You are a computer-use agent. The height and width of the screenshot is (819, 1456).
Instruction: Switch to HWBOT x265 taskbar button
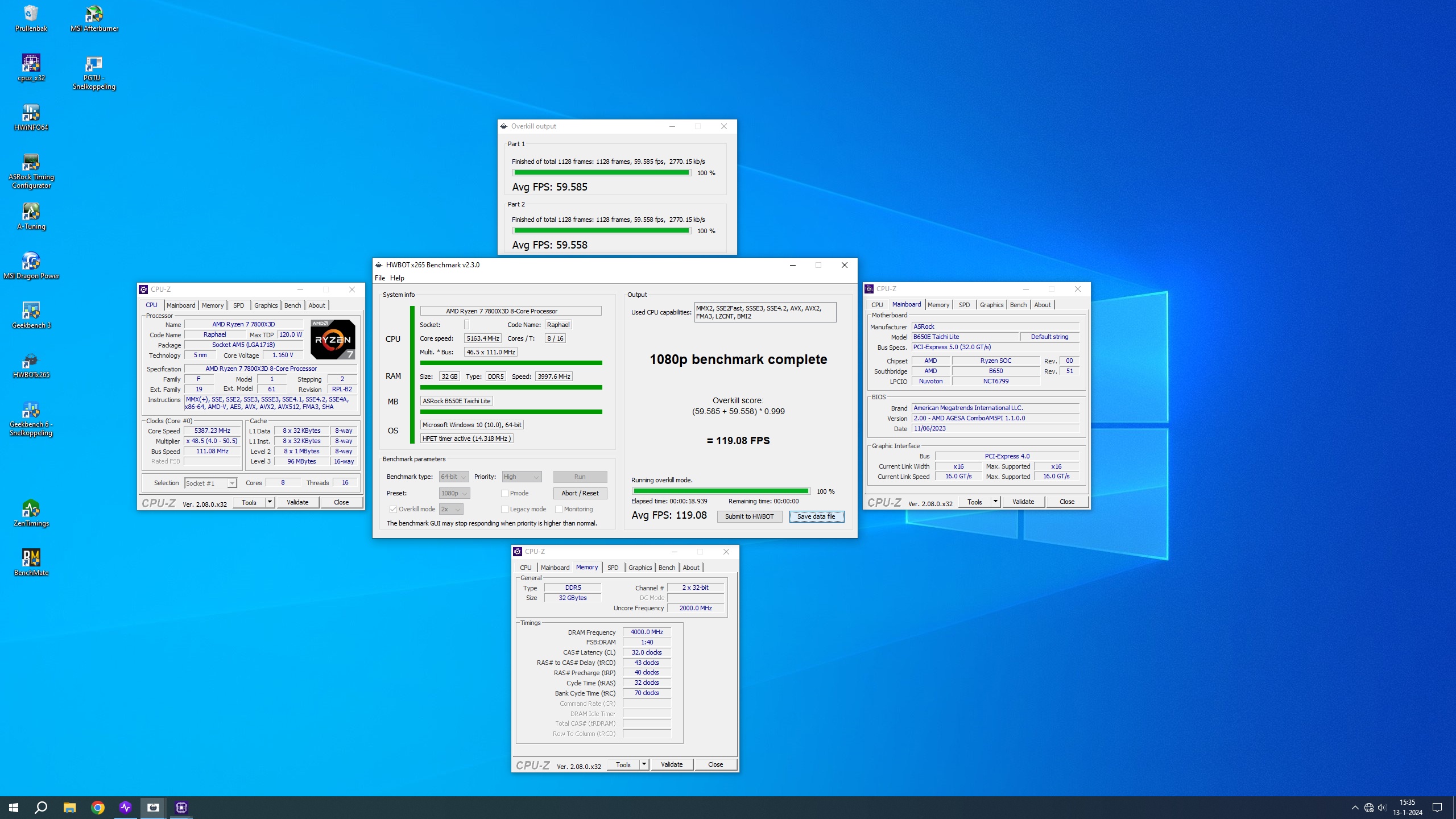point(154,808)
